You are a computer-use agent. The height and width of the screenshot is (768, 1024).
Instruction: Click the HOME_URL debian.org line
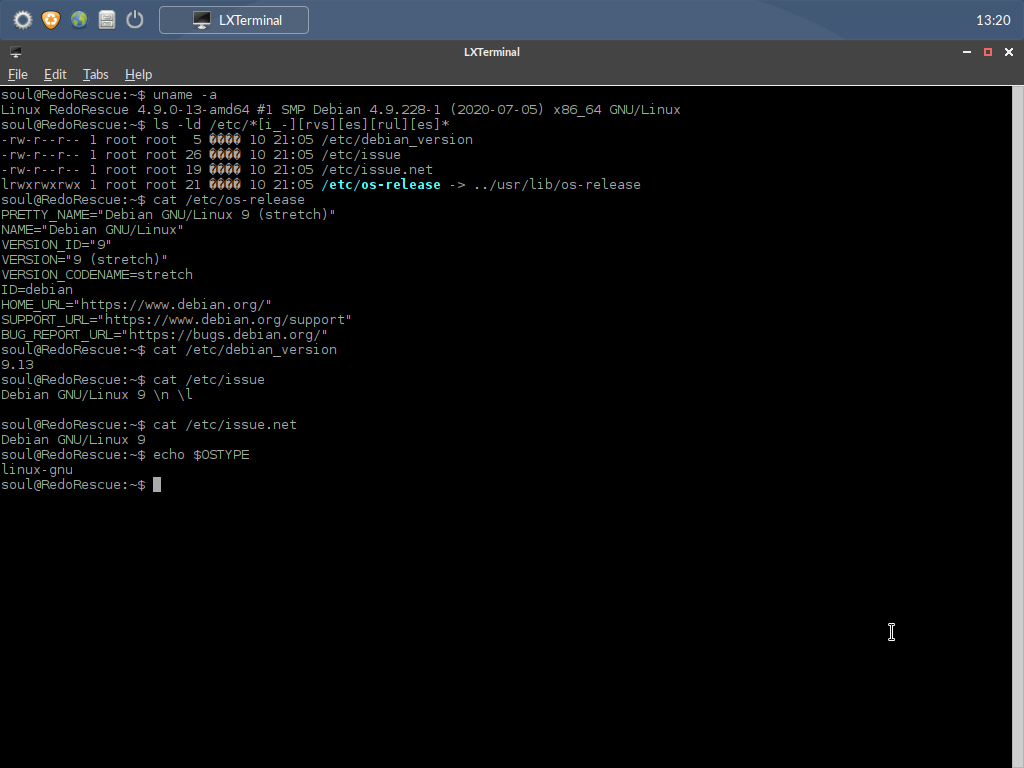tap(136, 305)
